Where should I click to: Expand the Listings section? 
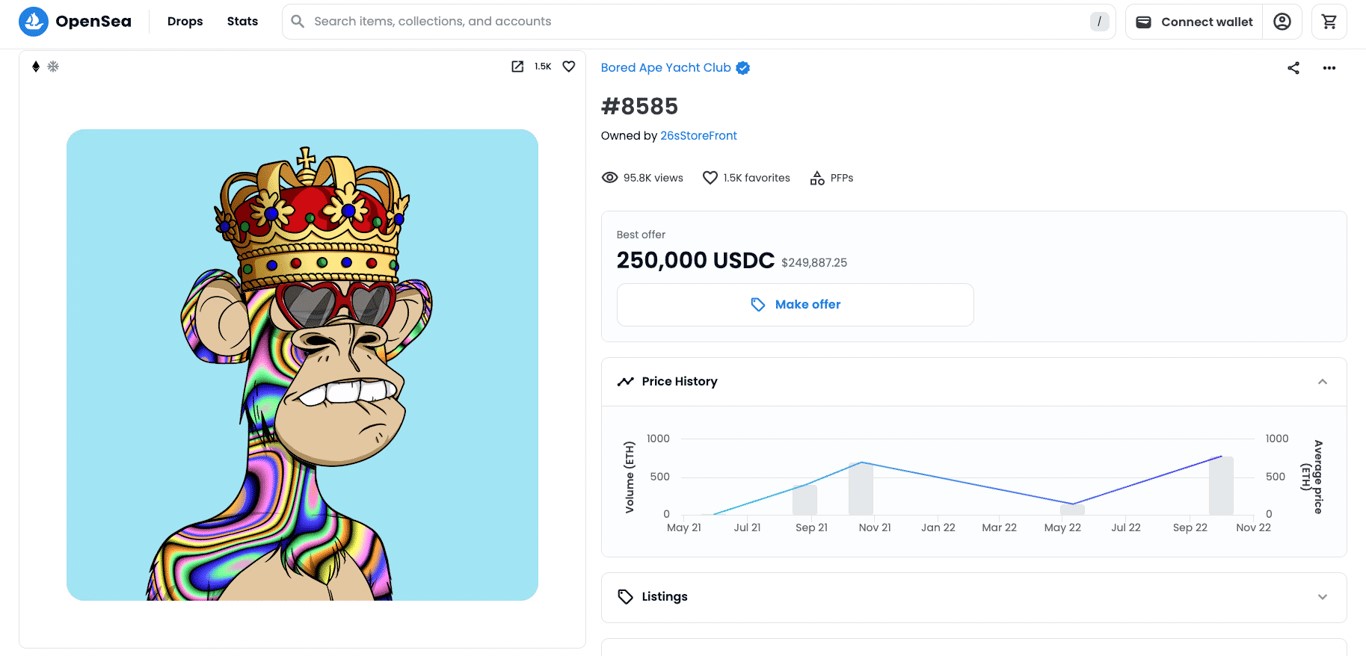(1322, 597)
